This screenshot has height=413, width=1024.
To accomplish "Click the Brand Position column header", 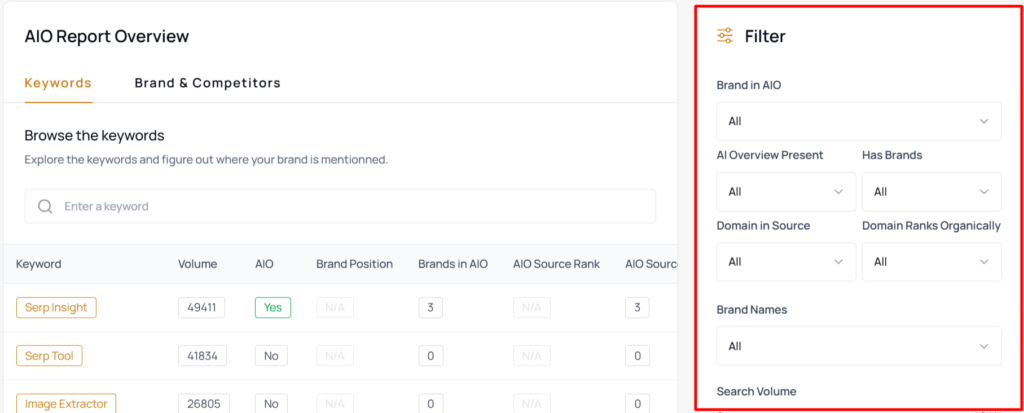I will pyautogui.click(x=355, y=264).
